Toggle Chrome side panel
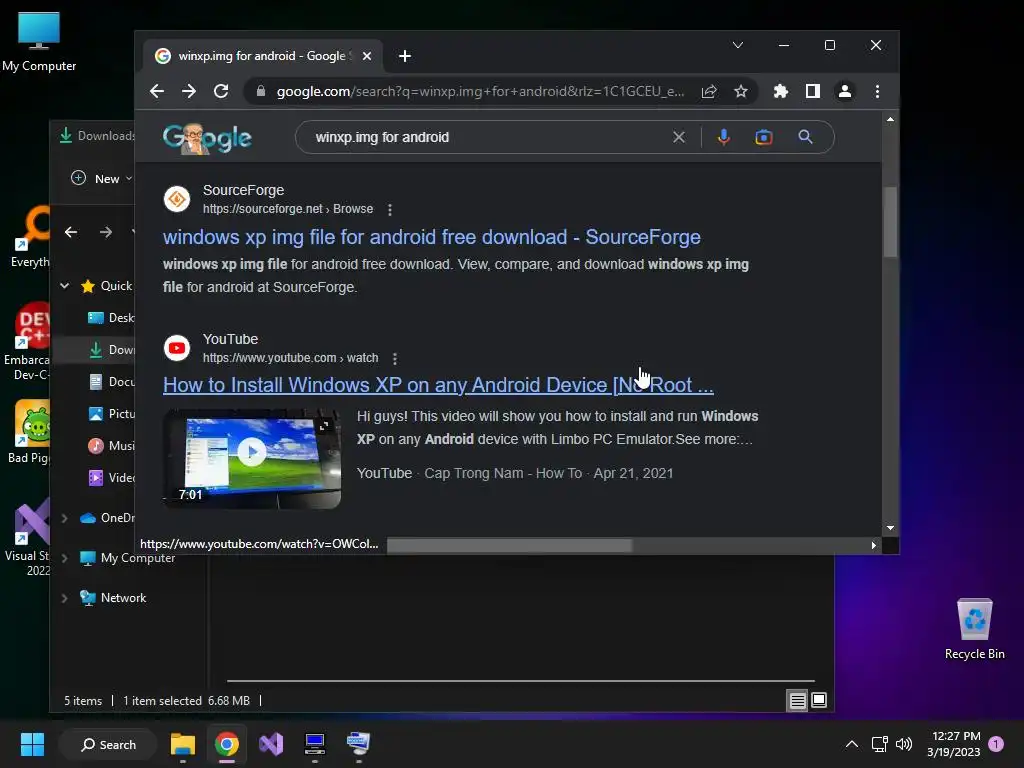 point(812,91)
